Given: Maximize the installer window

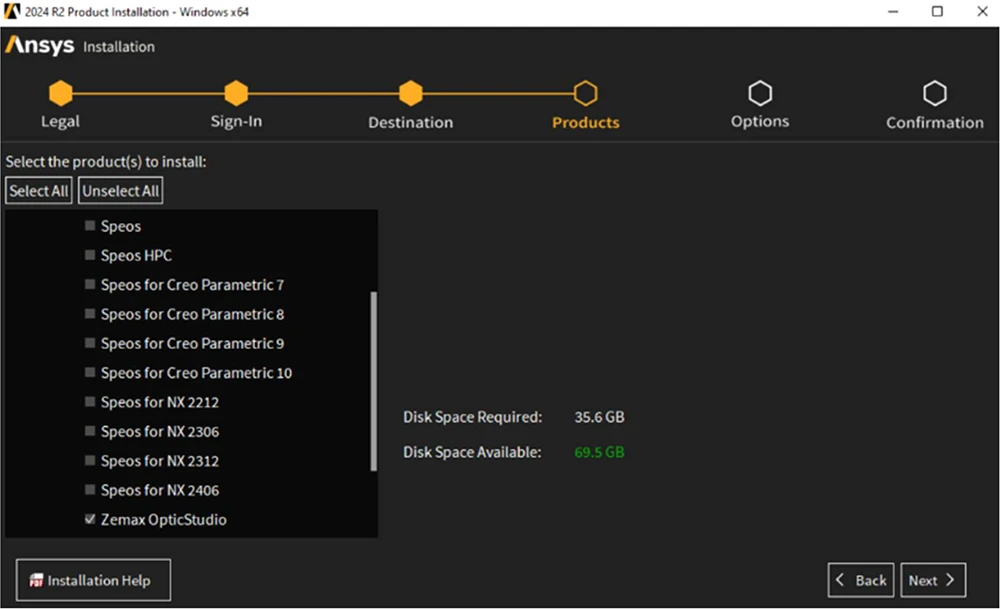Looking at the screenshot, I should (x=938, y=11).
